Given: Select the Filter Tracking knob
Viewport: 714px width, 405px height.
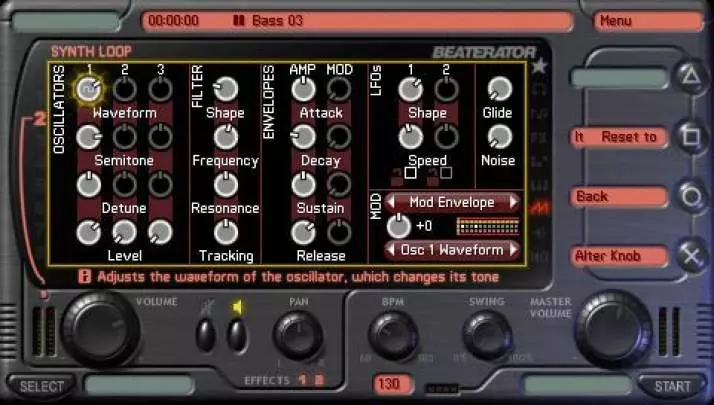Looking at the screenshot, I should pyautogui.click(x=225, y=232).
